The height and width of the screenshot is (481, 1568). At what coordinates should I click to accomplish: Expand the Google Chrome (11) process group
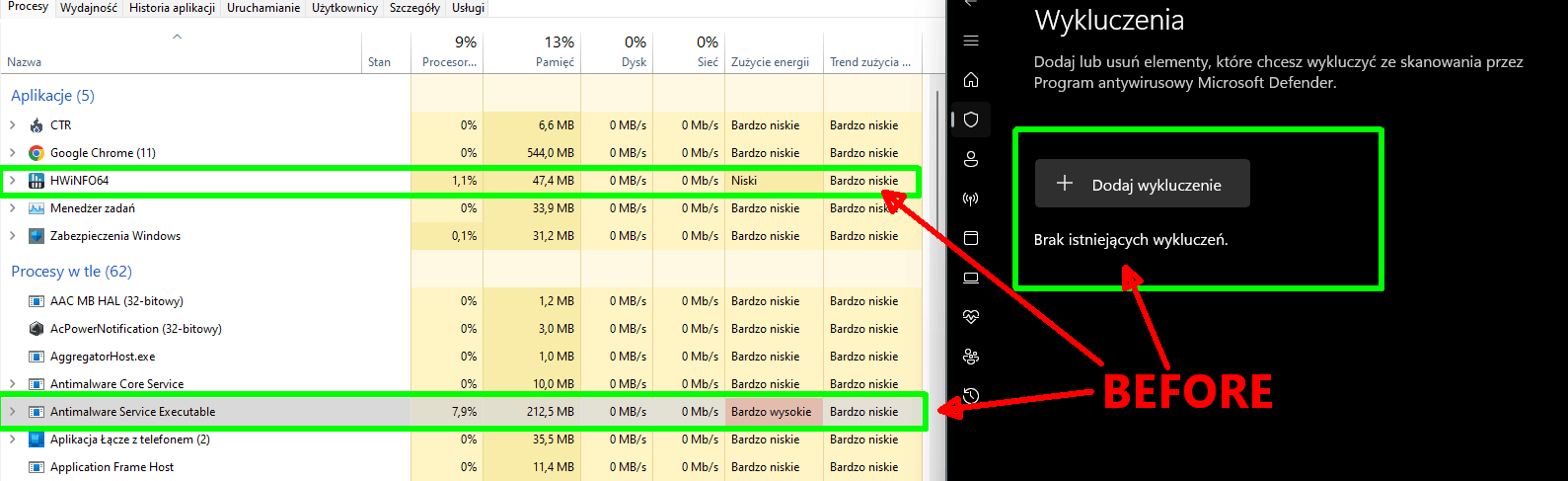[x=12, y=153]
